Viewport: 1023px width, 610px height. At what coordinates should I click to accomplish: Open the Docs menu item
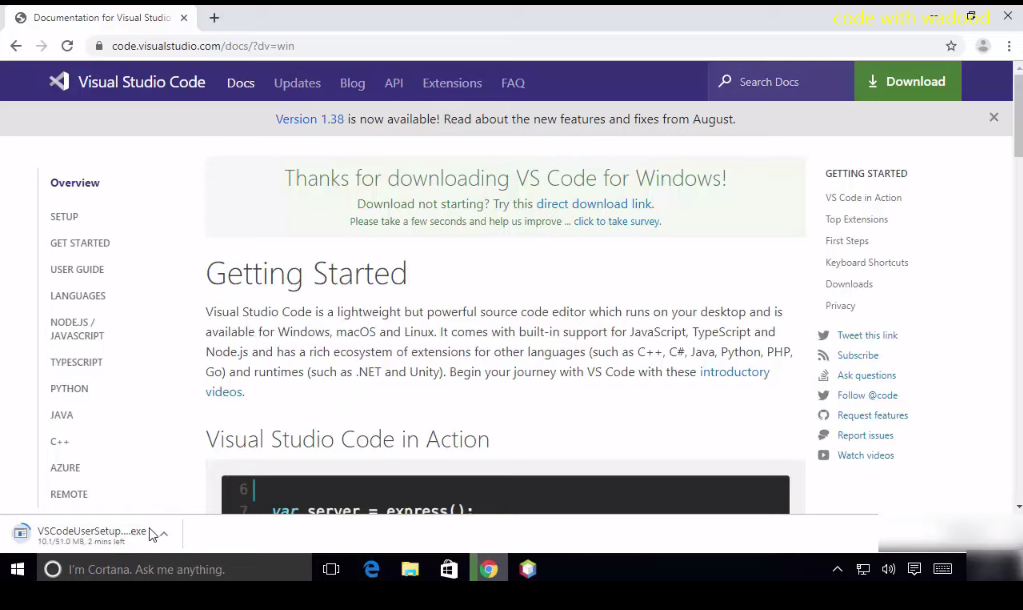(241, 83)
